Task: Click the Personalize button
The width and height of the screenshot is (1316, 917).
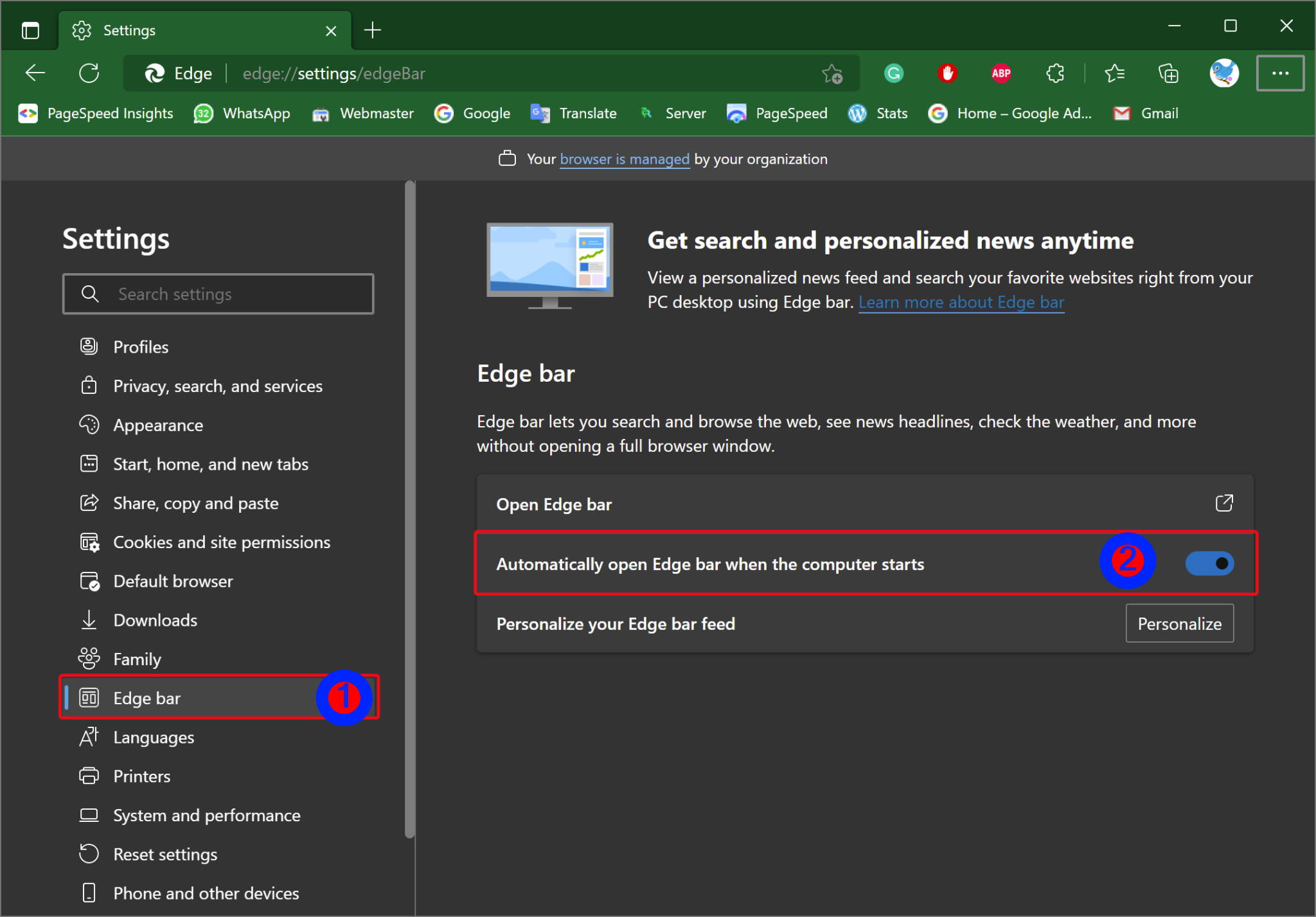Action: (1179, 623)
